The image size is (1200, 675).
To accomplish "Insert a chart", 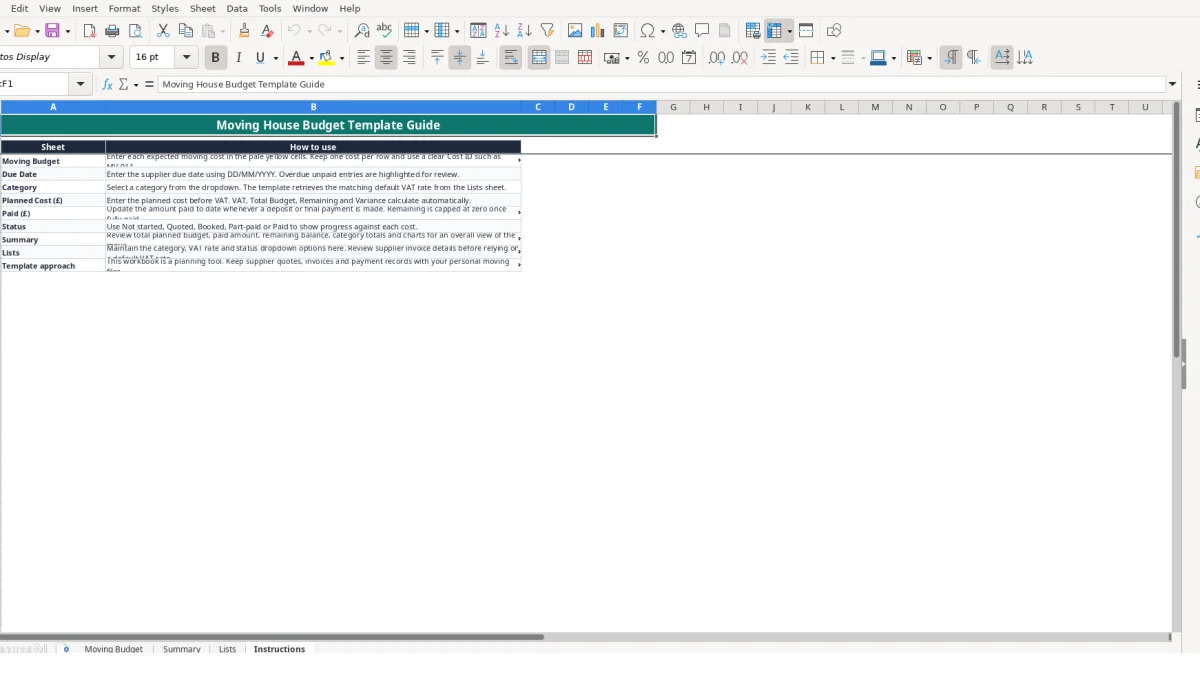I will (598, 31).
